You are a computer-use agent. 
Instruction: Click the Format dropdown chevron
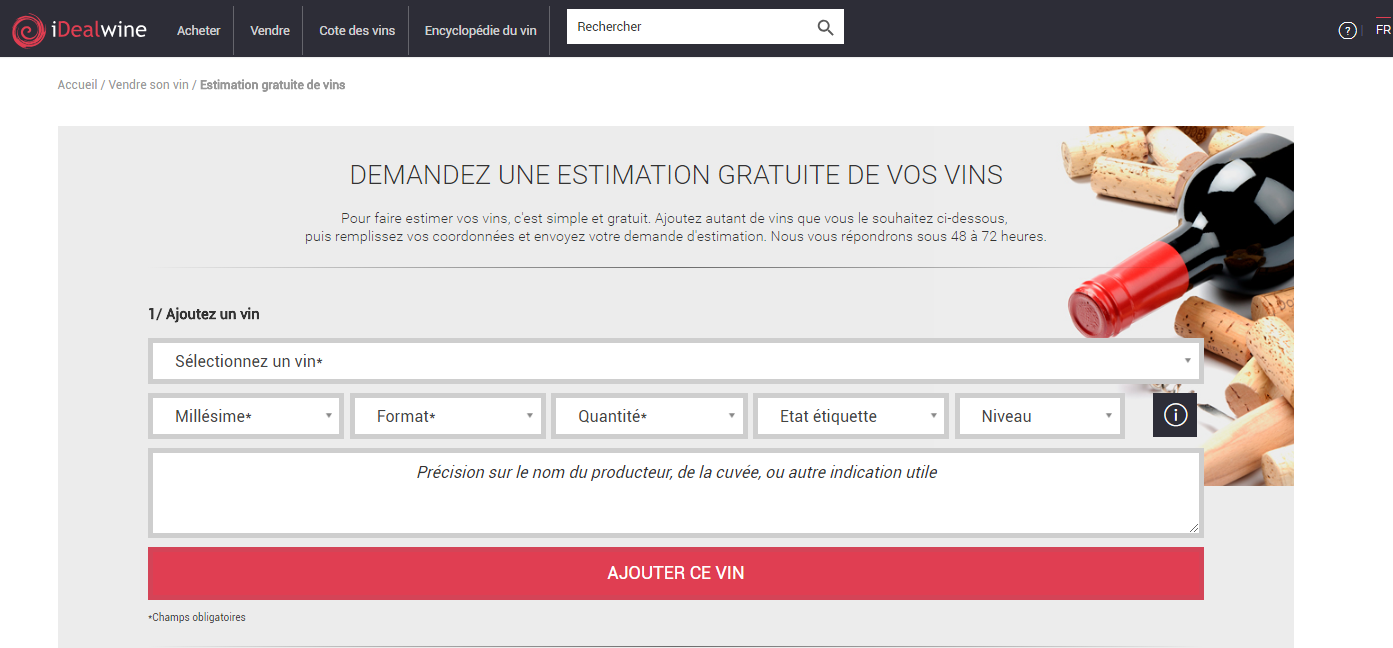point(530,414)
